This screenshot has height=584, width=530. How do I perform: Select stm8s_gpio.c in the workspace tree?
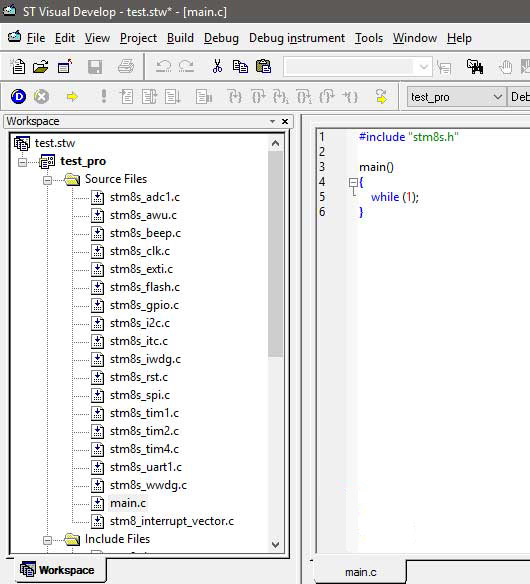point(144,305)
